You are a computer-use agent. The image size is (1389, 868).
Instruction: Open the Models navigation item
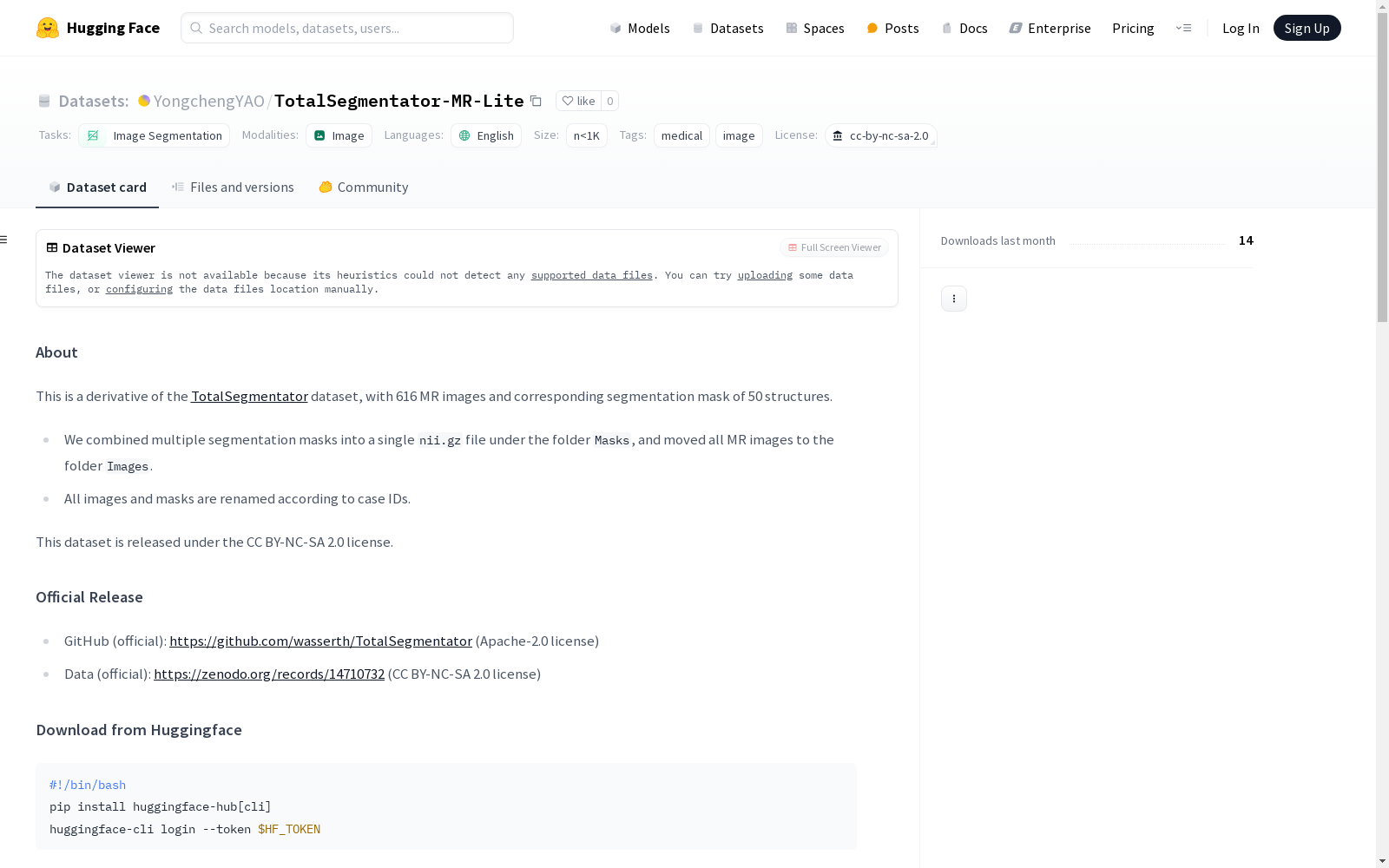[640, 28]
